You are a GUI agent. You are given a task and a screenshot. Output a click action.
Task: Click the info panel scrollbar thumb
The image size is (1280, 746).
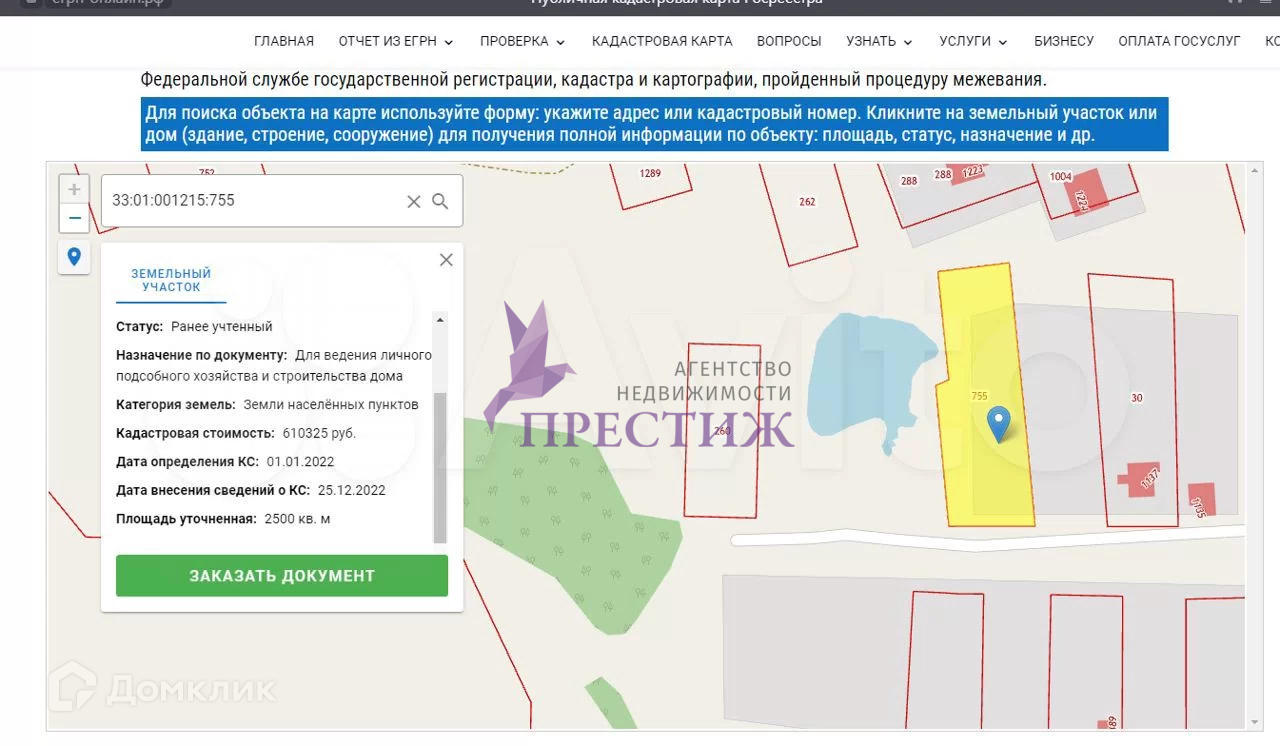coord(440,467)
